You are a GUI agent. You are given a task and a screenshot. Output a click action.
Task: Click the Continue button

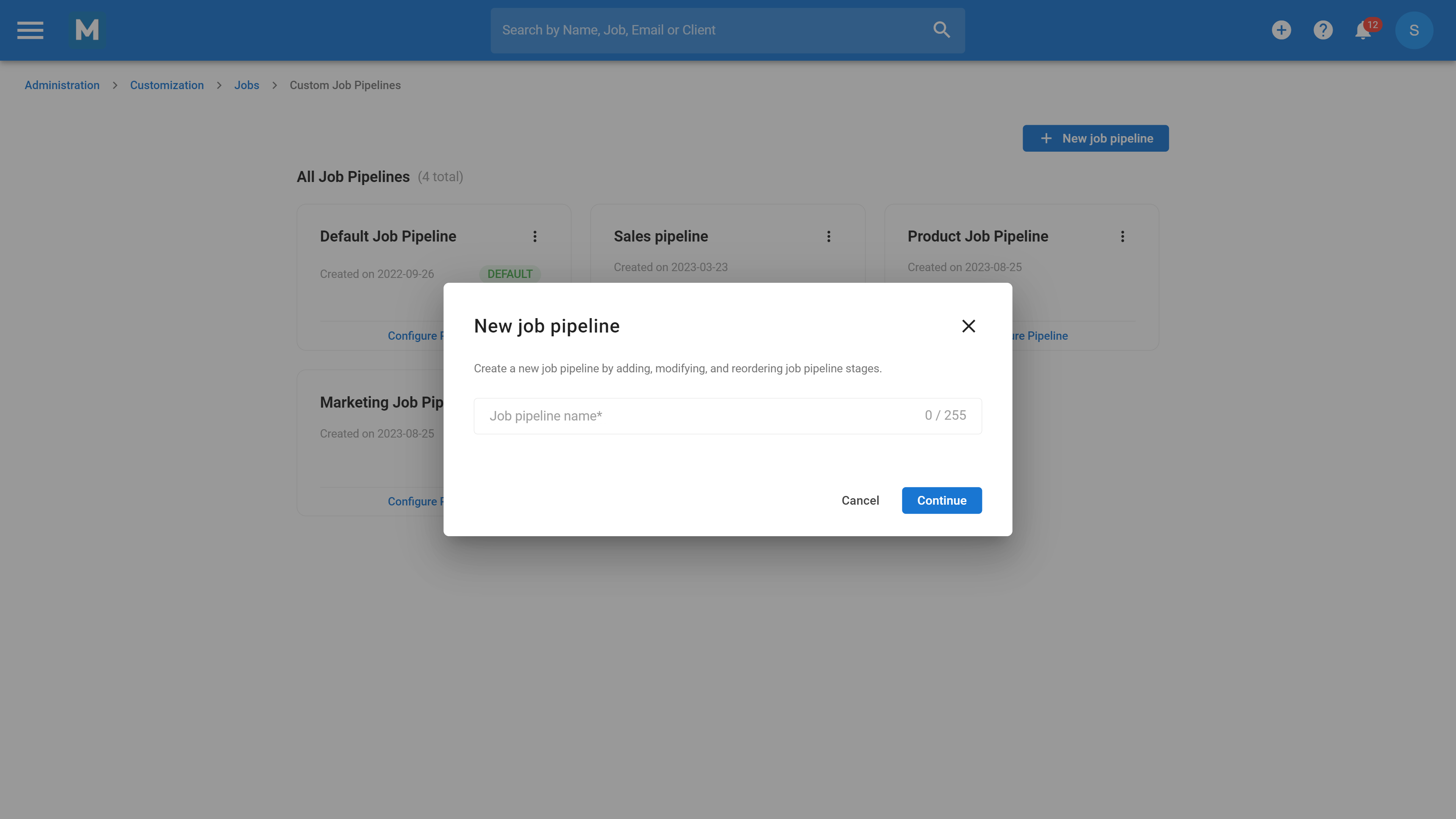point(941,500)
